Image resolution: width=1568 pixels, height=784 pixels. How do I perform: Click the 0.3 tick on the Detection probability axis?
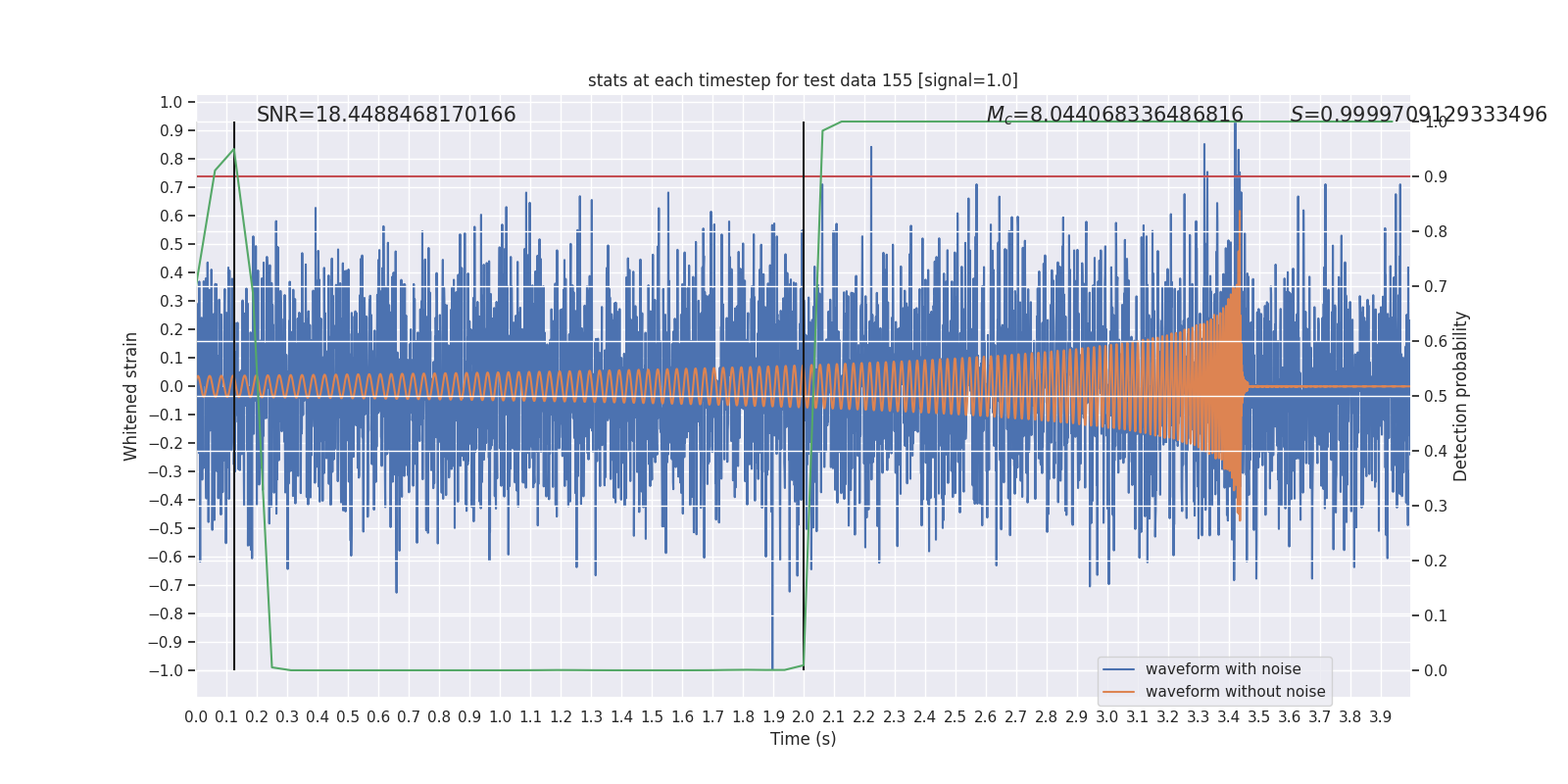click(x=1436, y=506)
